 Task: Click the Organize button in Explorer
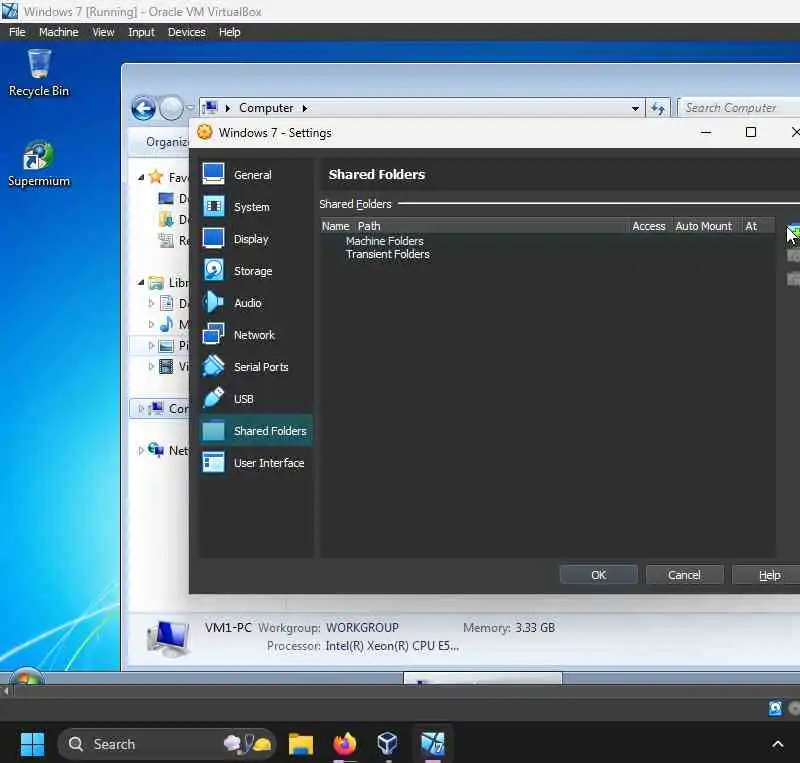167,141
